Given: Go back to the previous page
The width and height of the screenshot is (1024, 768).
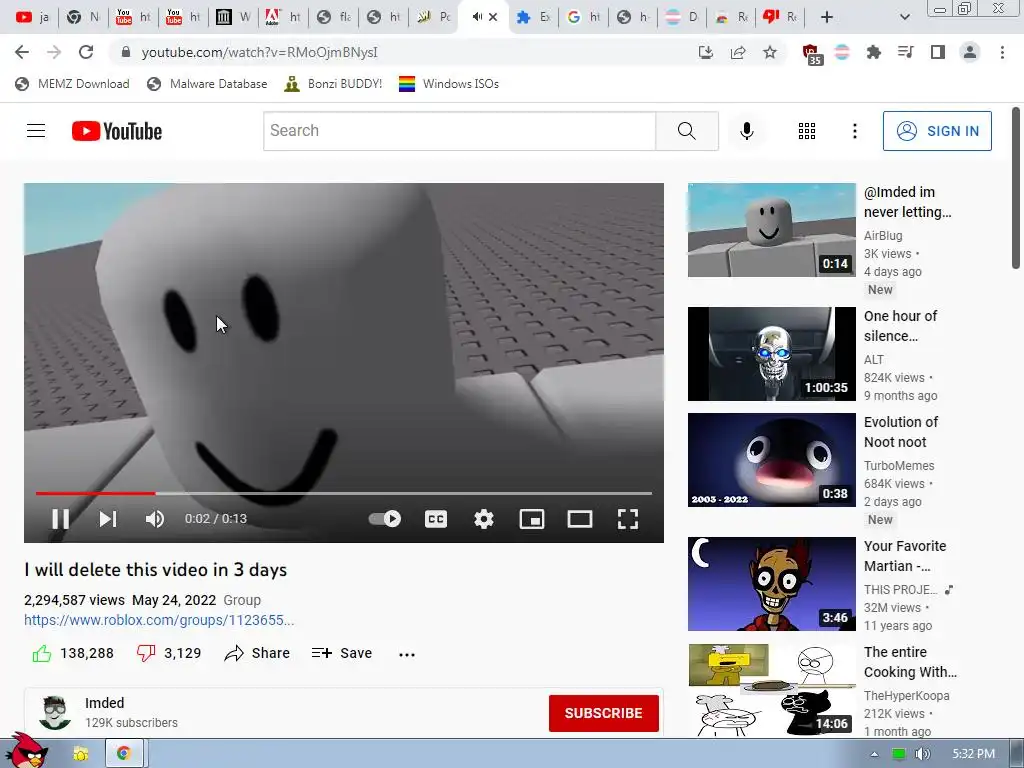Looking at the screenshot, I should pyautogui.click(x=22, y=52).
